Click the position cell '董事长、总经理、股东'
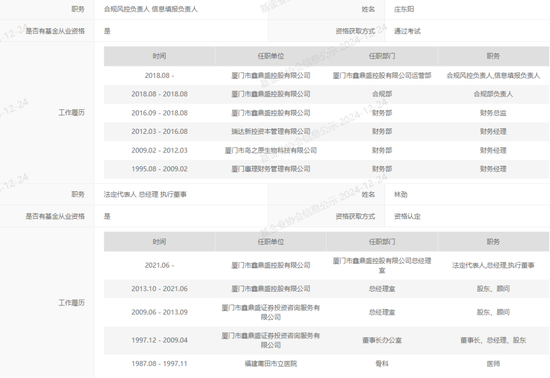The image size is (550, 378). (x=493, y=340)
